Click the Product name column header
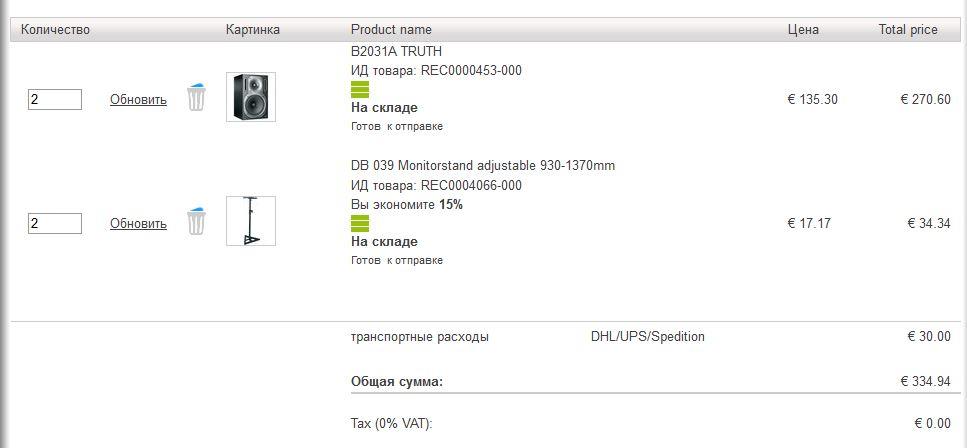Image resolution: width=967 pixels, height=448 pixels. [x=391, y=30]
